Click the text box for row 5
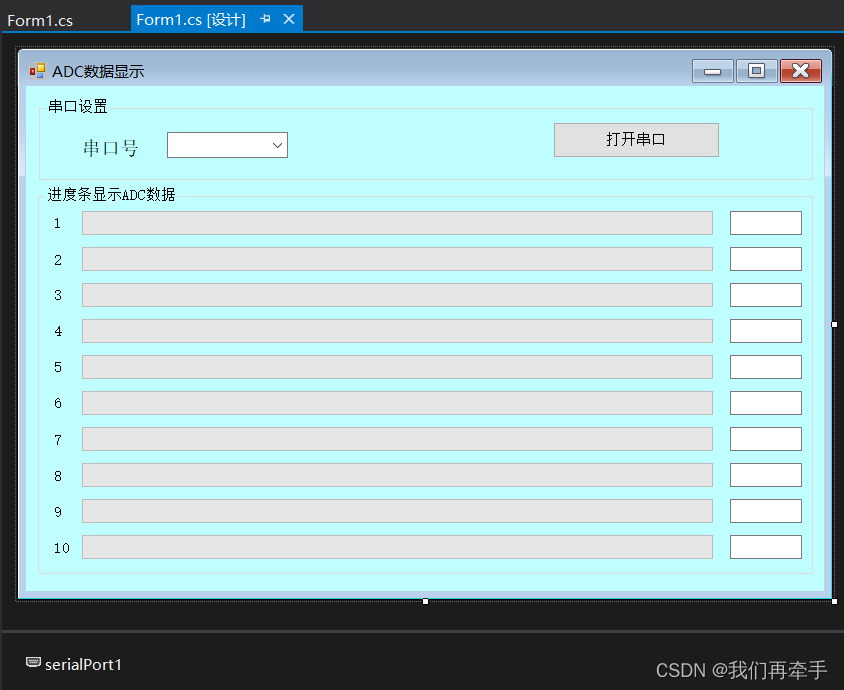This screenshot has width=844, height=690. [765, 367]
